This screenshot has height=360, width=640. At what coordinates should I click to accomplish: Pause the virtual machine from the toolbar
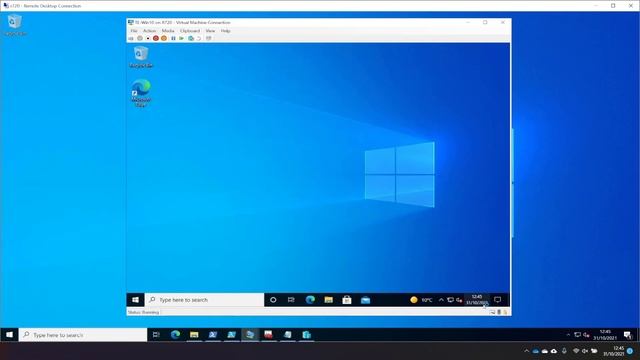[173, 38]
